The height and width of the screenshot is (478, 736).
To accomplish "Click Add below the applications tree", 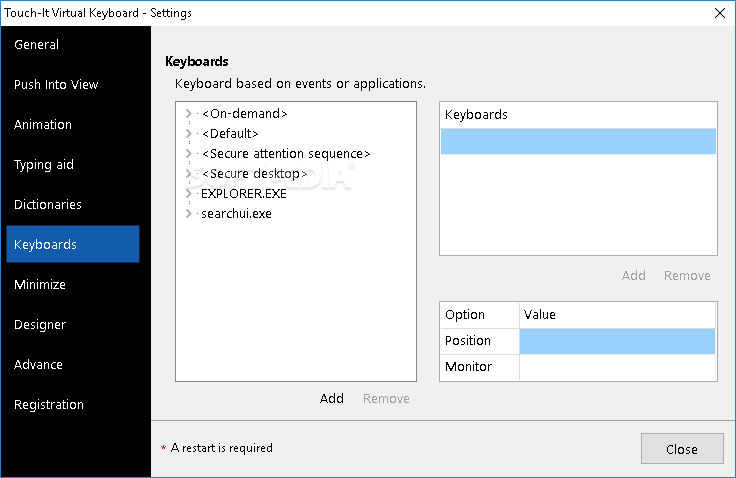I will click(332, 399).
